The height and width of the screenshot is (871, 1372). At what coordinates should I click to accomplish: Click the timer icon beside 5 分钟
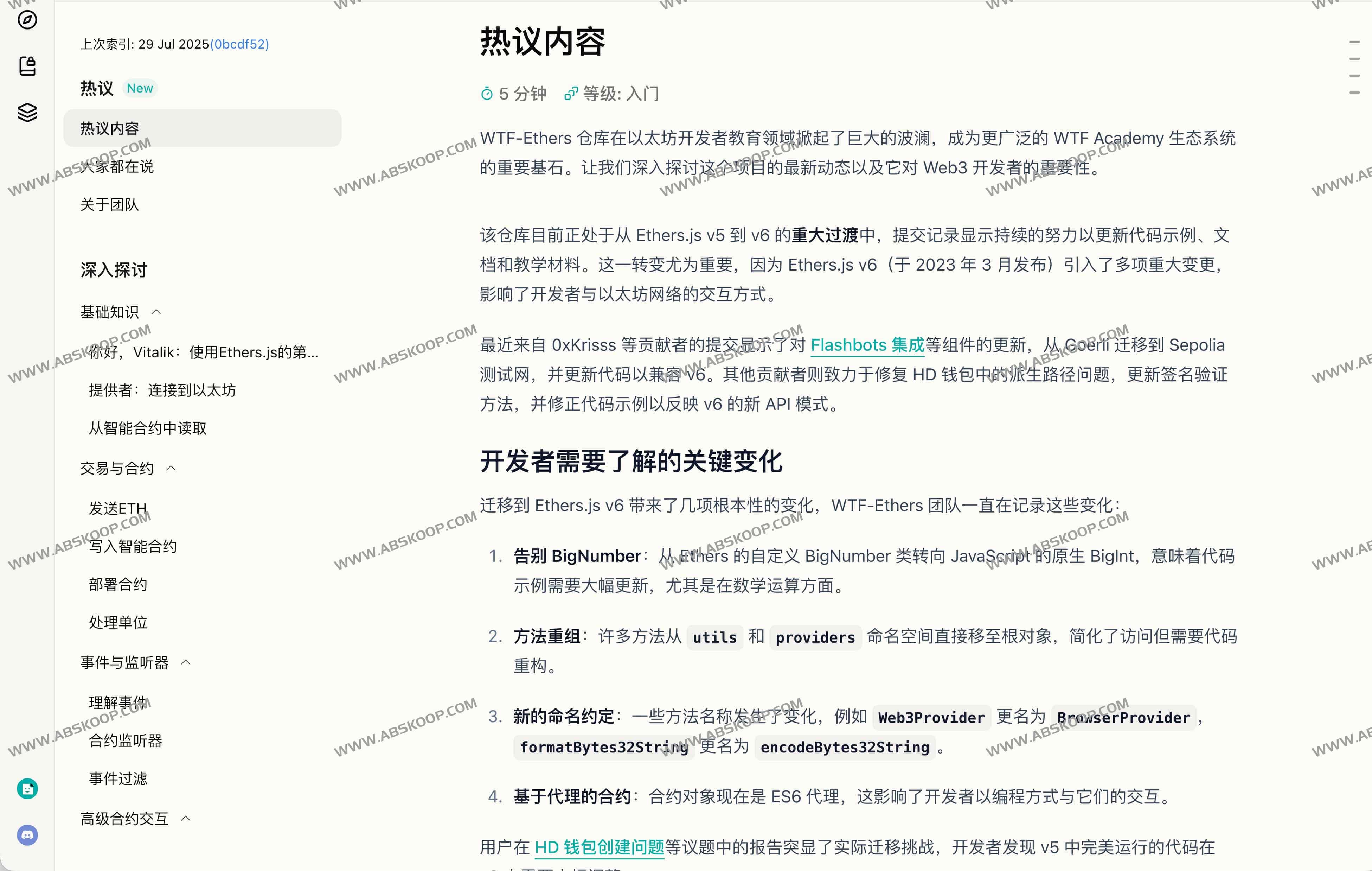pos(487,94)
